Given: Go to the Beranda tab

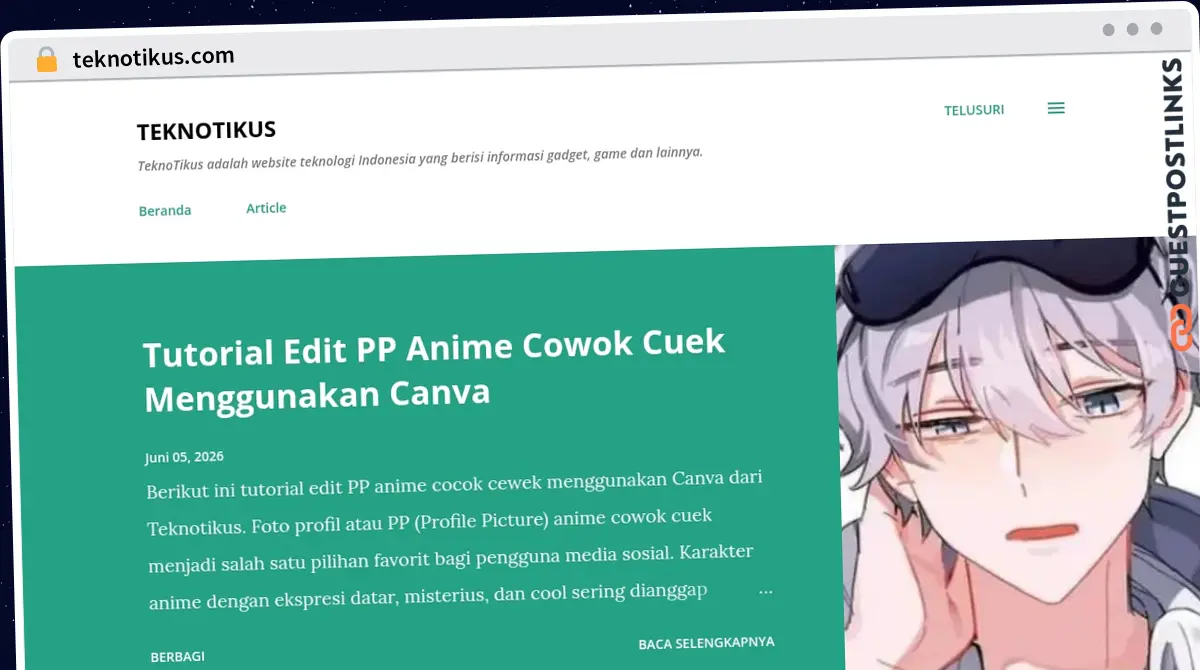Looking at the screenshot, I should (x=165, y=211).
